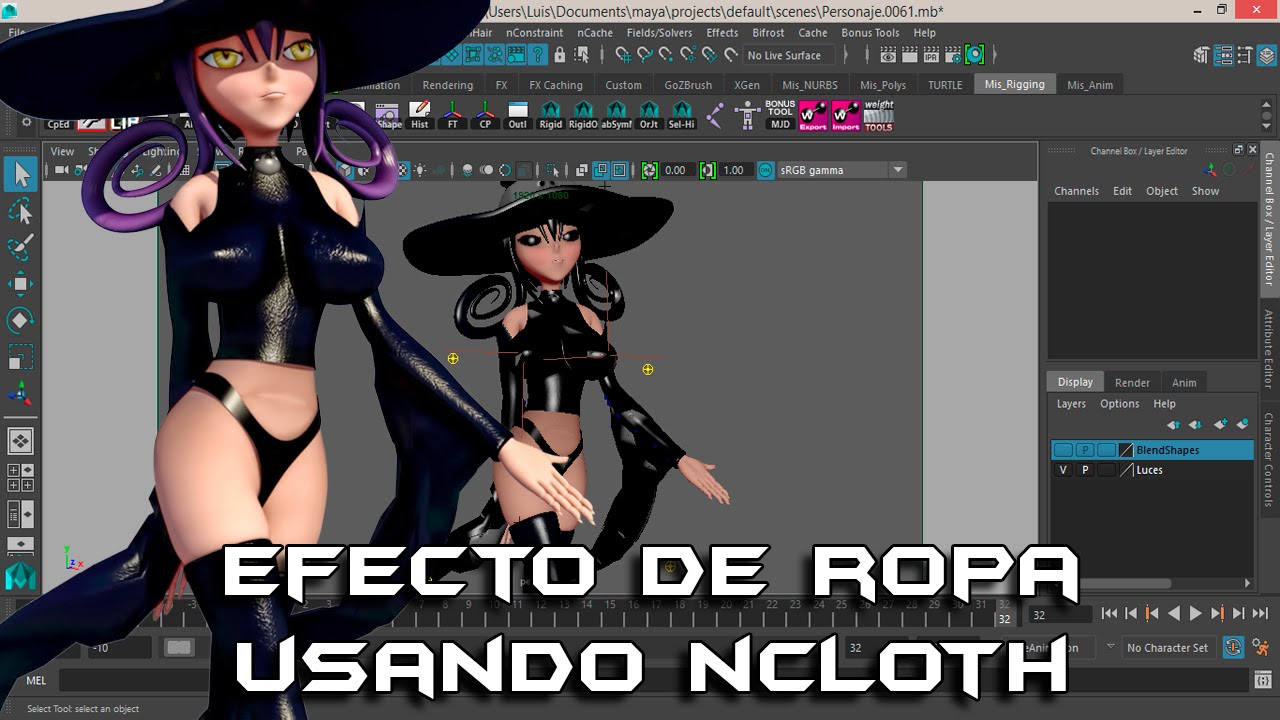Pick the Scale tool

pyautogui.click(x=21, y=357)
